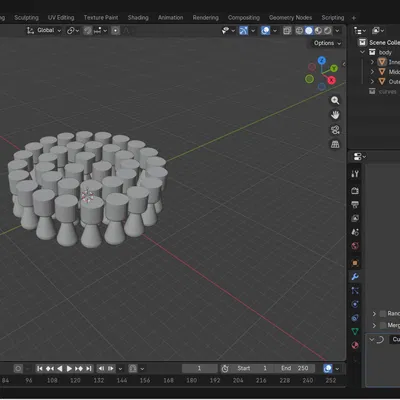Select material preview shading
This screenshot has height=400, width=400.
[318, 31]
